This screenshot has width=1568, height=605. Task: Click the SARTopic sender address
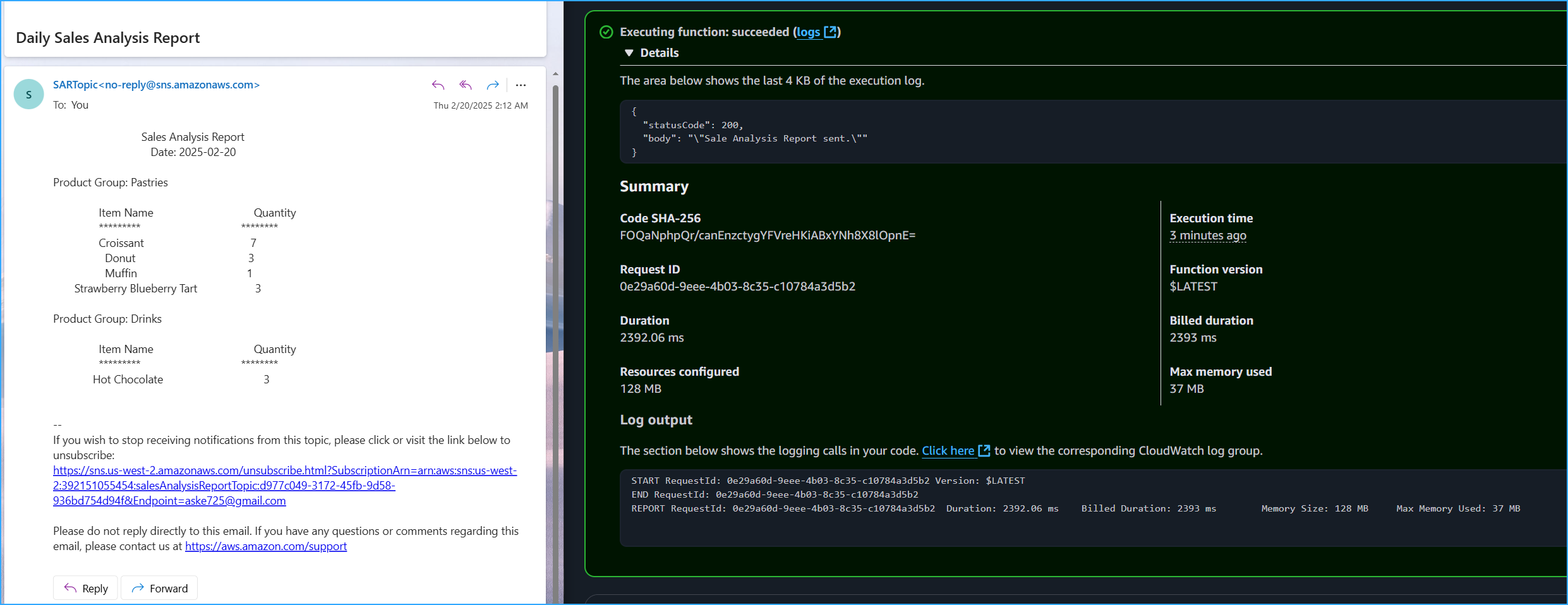point(156,85)
